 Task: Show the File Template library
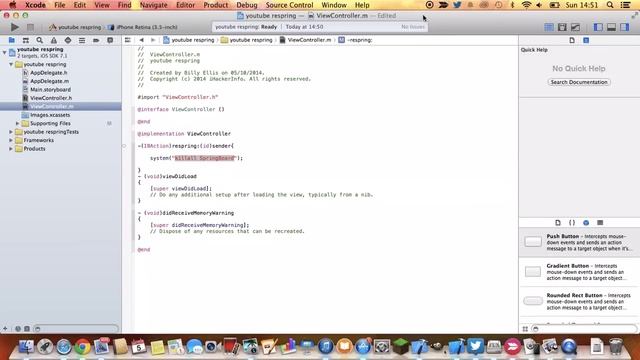(x=558, y=222)
